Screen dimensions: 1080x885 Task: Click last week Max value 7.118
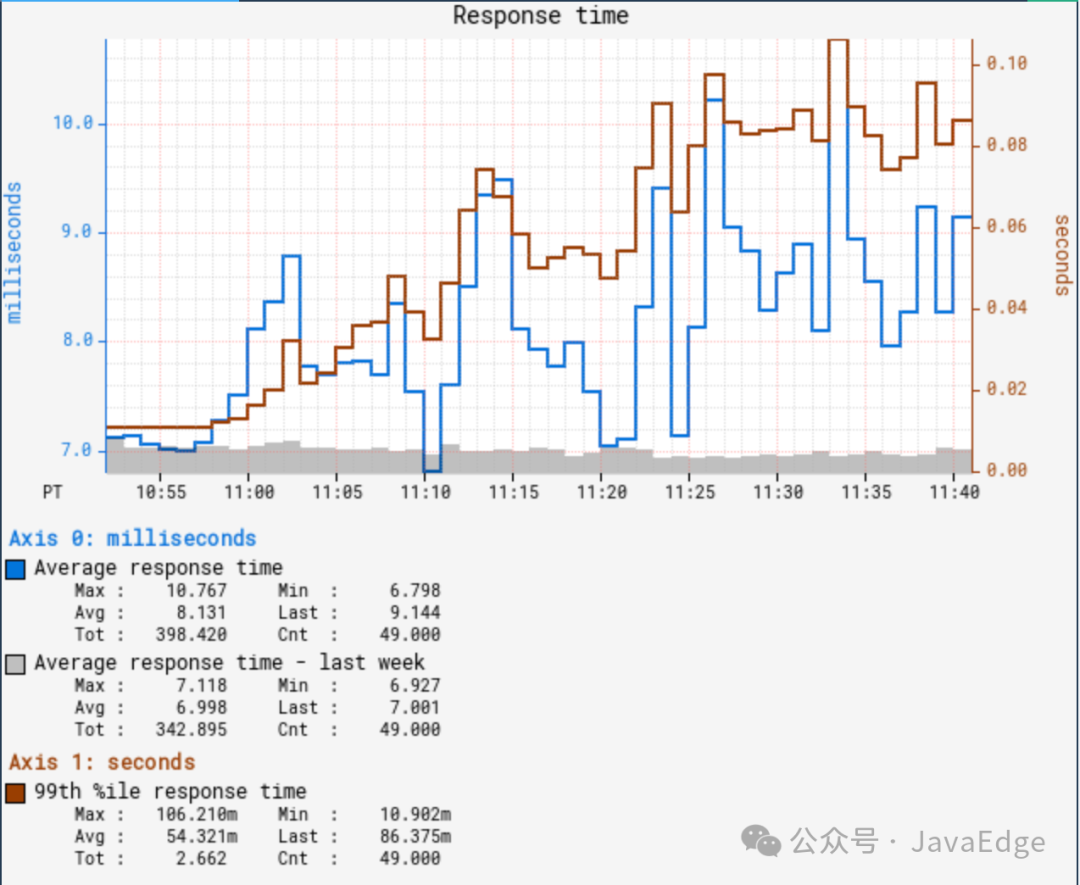click(x=201, y=686)
